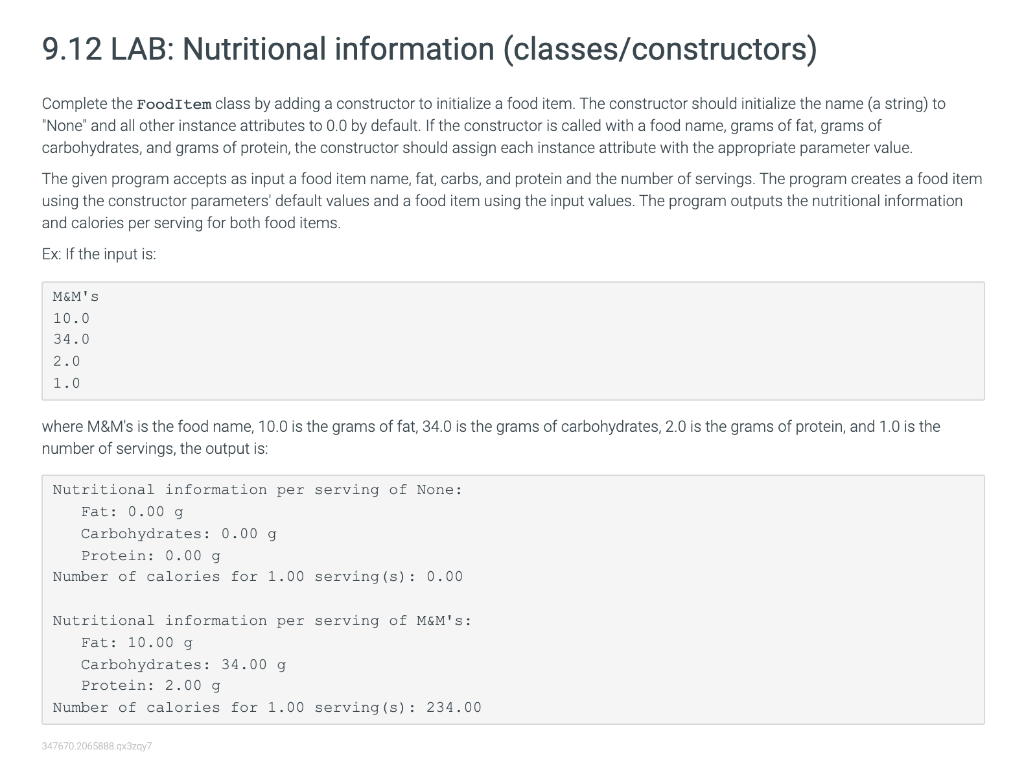This screenshot has width=1024, height=765.
Task: Click the 'serving of None:' output line
Action: pos(257,490)
